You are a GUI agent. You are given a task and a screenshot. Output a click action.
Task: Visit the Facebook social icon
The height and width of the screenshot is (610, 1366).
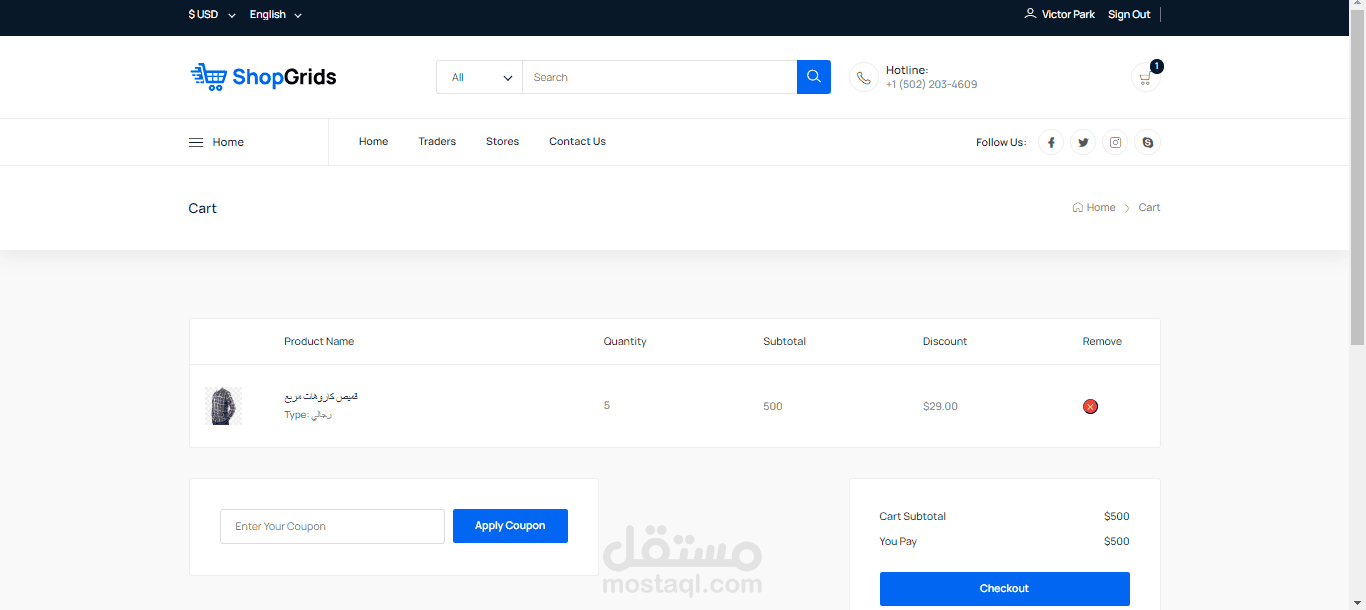coord(1051,142)
